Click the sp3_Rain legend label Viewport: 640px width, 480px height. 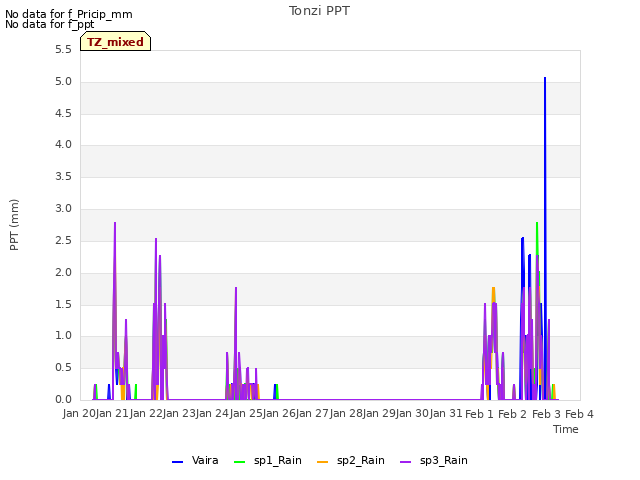(444, 460)
